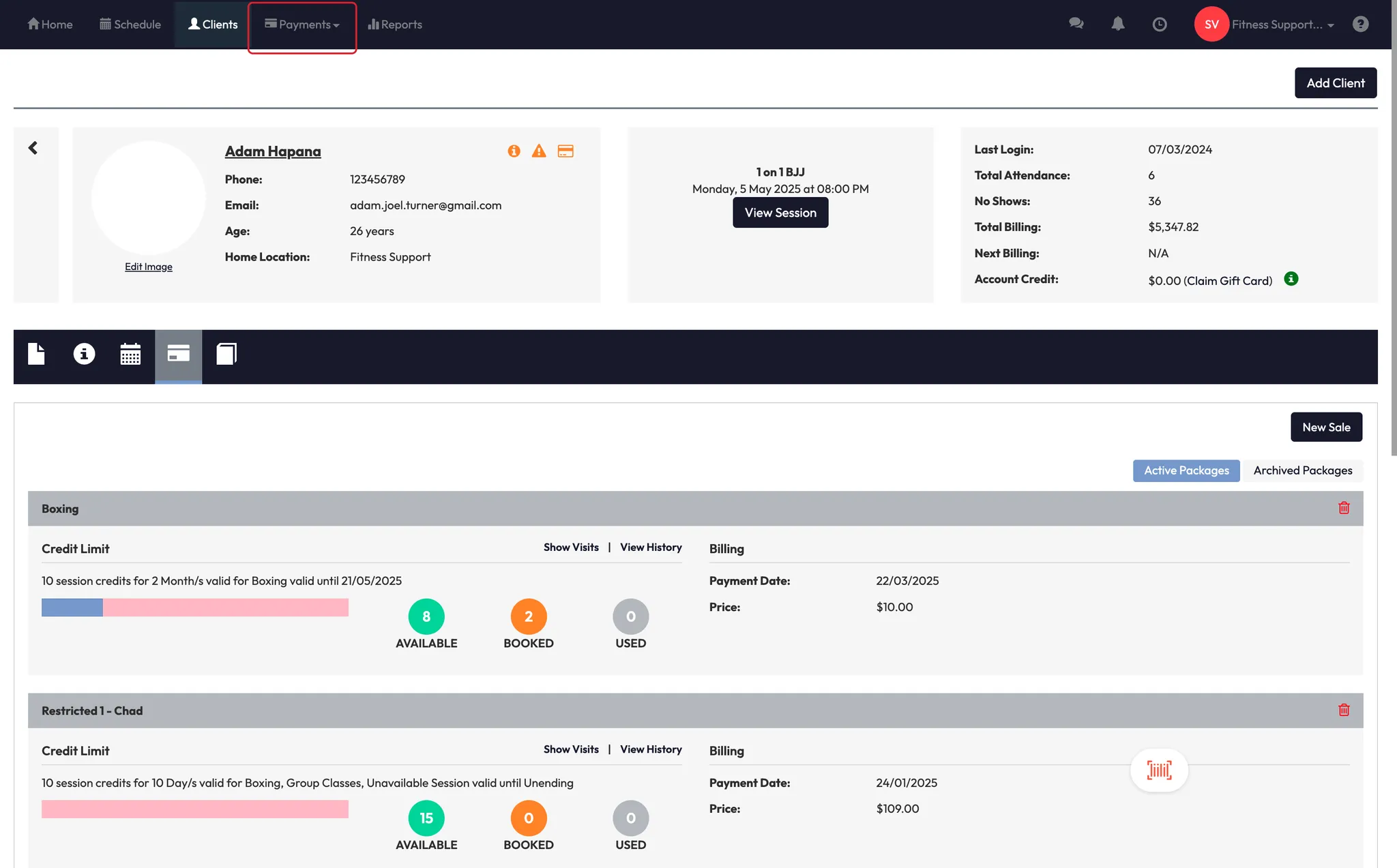This screenshot has width=1397, height=868.
Task: Select Active Packages view
Action: tap(1186, 470)
